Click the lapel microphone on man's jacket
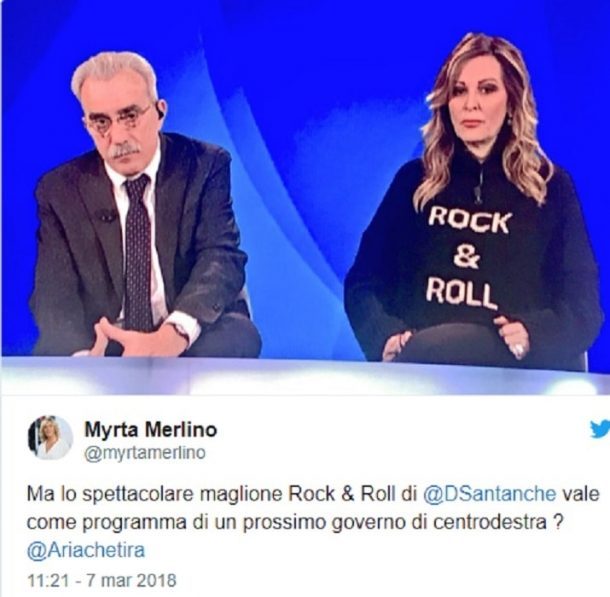Screen dimensions: 610x597 click(x=106, y=215)
